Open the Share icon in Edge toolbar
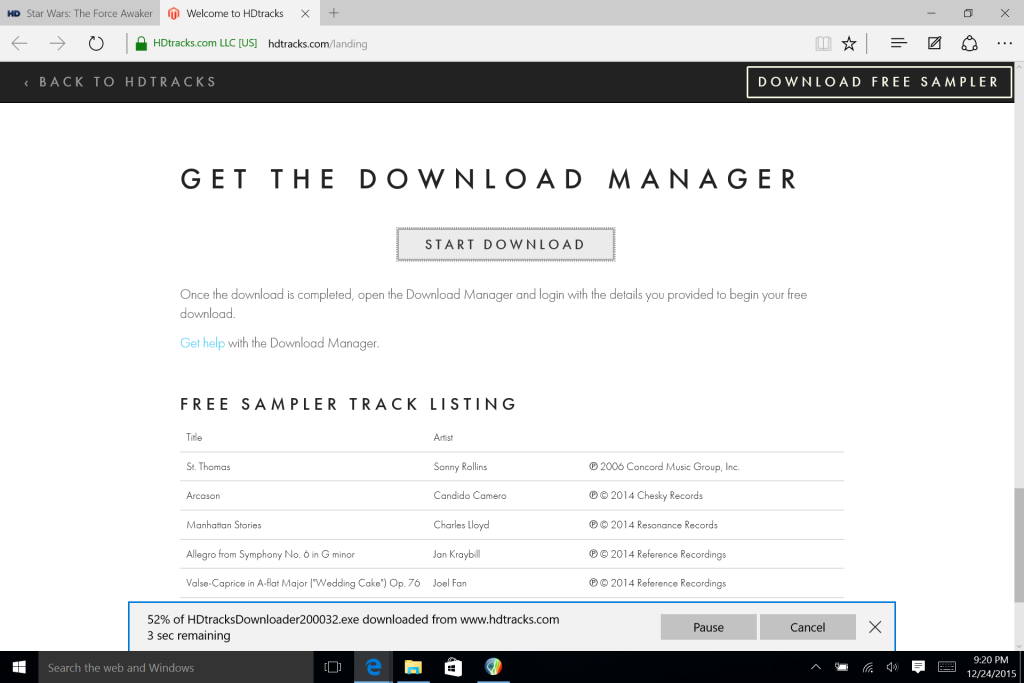 969,43
